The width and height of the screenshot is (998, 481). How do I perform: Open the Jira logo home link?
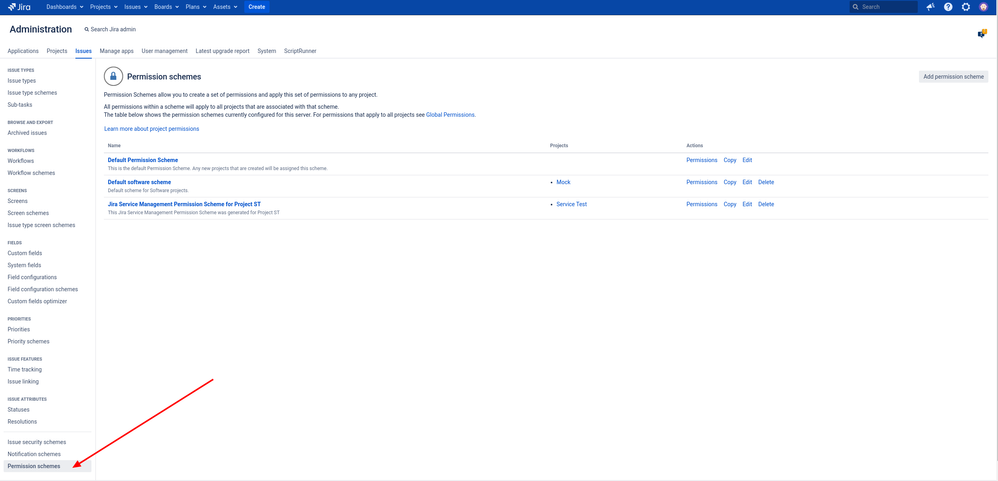coord(19,6)
